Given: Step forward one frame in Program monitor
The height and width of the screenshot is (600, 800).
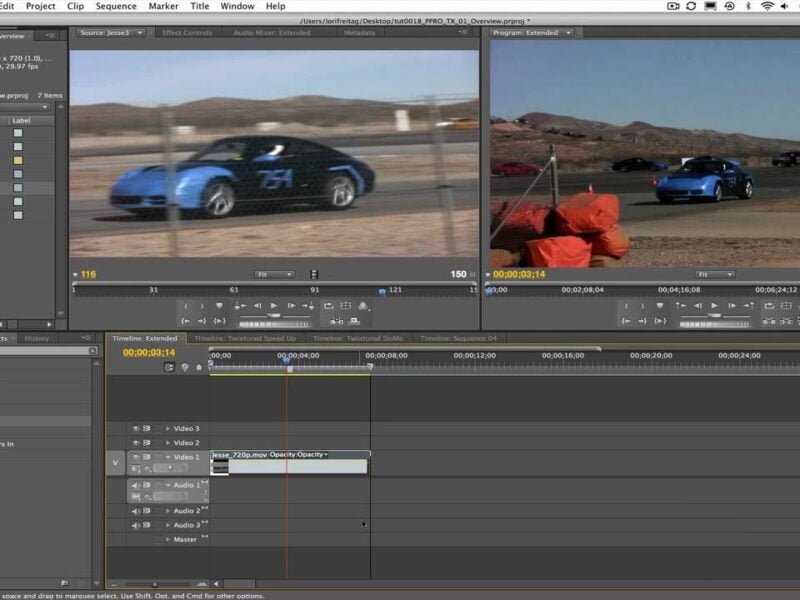Looking at the screenshot, I should click(731, 306).
